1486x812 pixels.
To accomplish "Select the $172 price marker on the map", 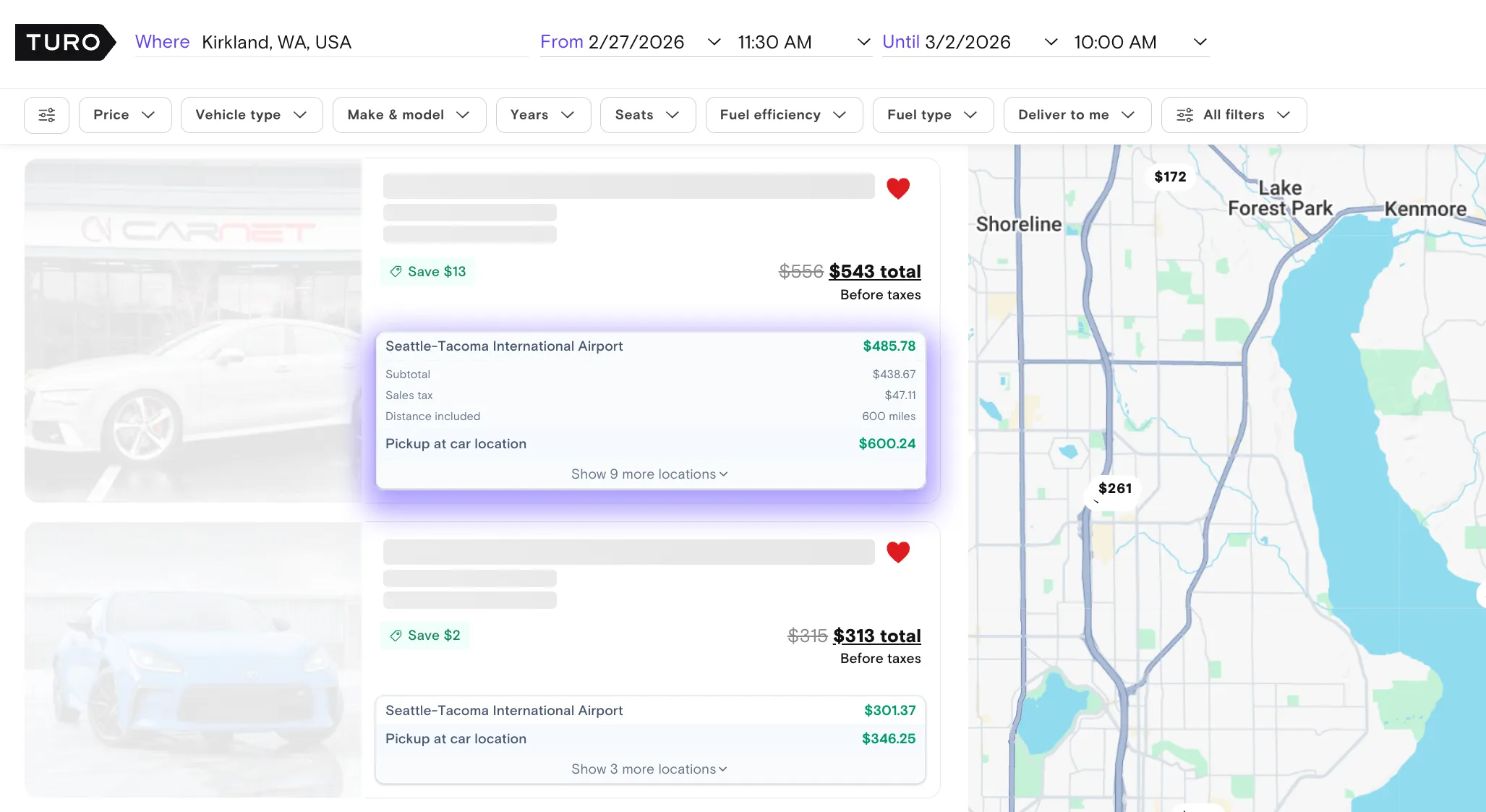I will click(1169, 176).
